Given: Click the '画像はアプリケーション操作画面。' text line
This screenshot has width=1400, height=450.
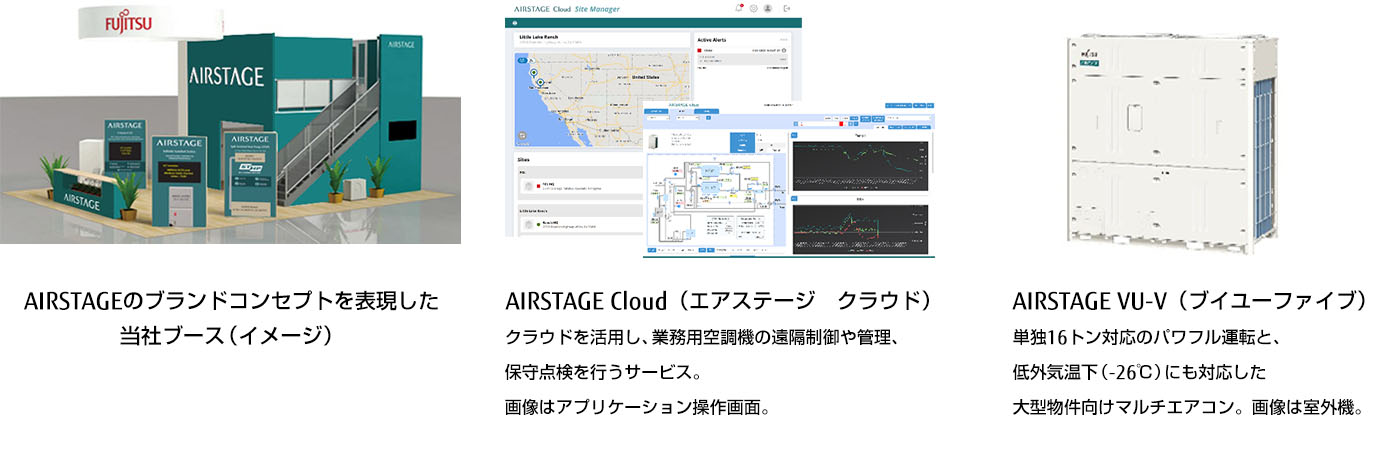Looking at the screenshot, I should click(x=638, y=407).
